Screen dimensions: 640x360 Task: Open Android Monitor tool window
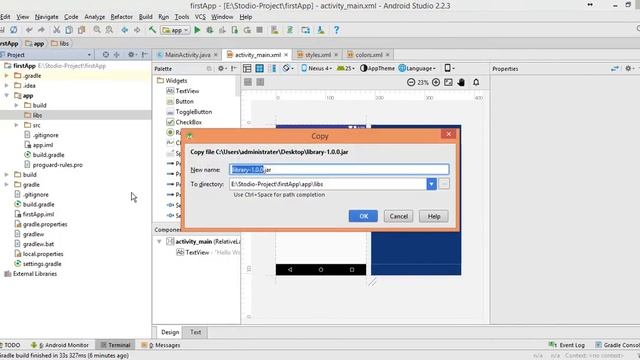coord(60,345)
